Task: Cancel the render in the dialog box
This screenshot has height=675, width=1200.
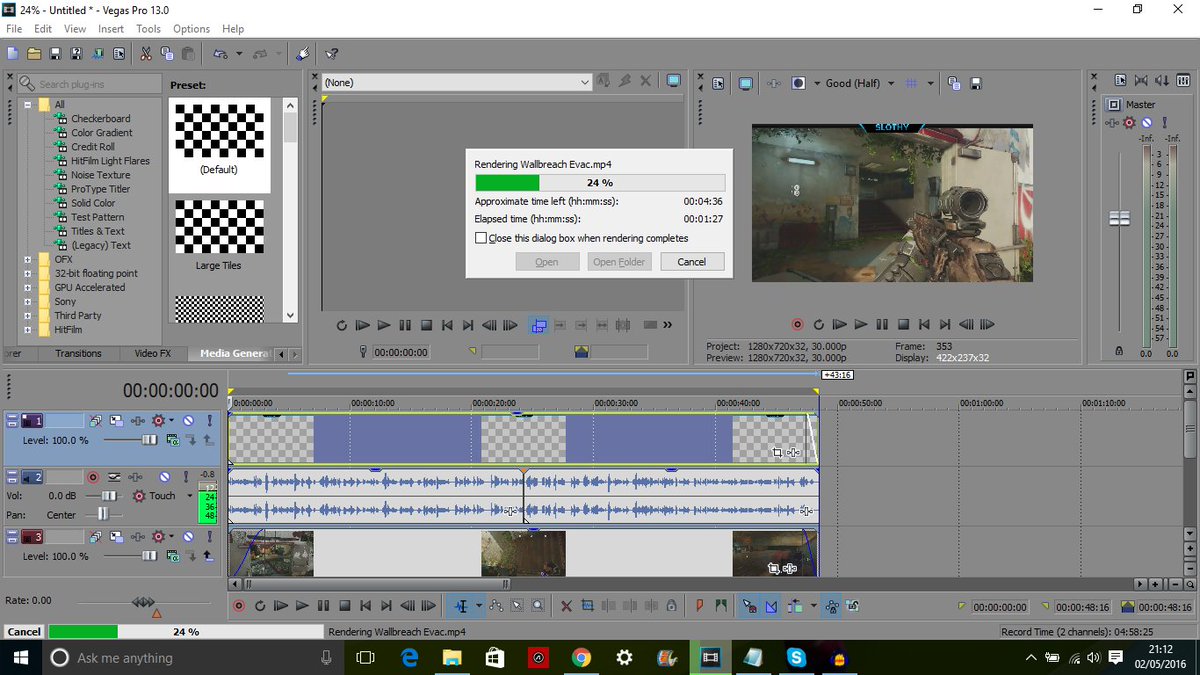Action: coord(691,262)
